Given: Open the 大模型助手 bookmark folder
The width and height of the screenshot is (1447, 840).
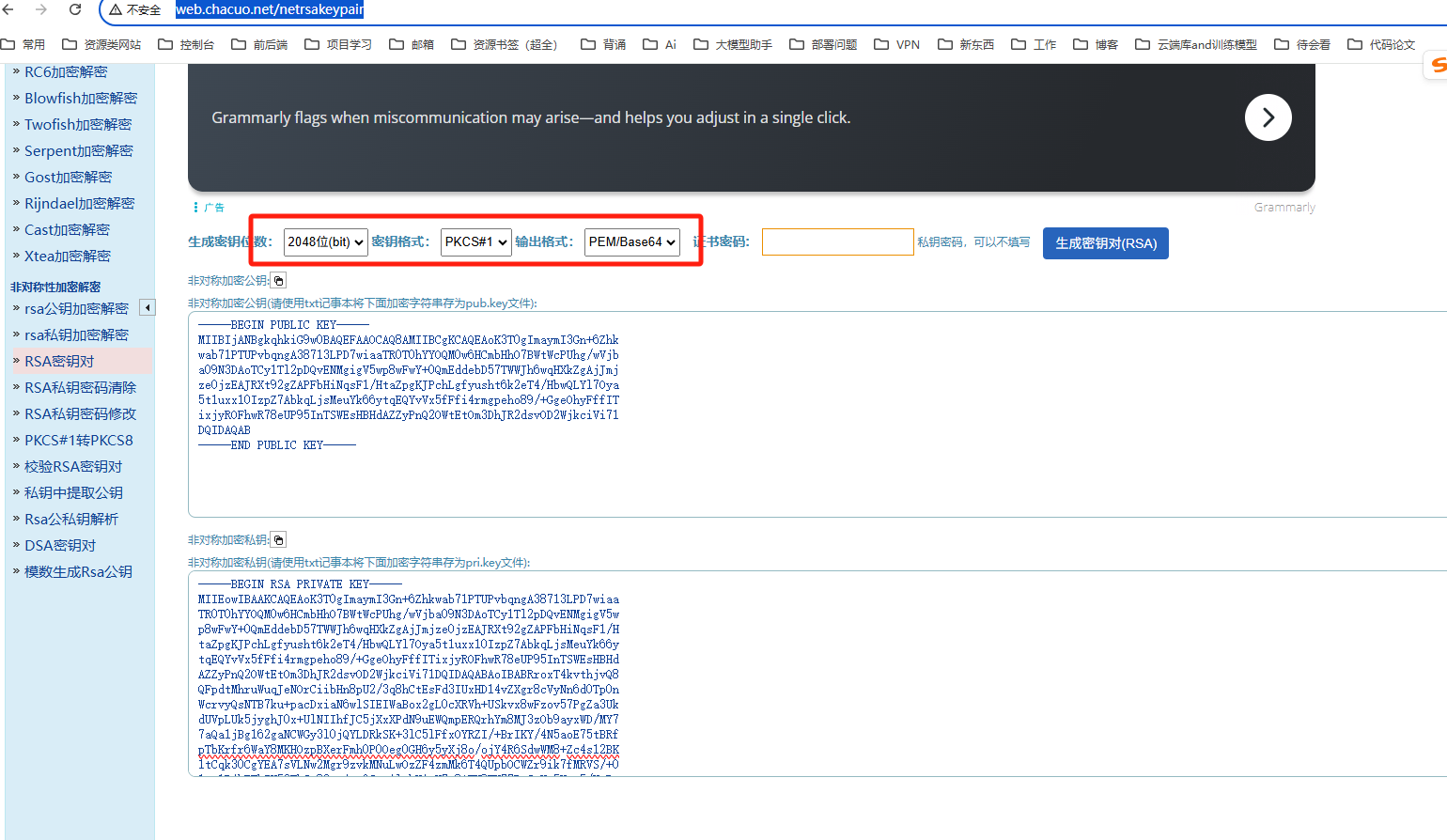Looking at the screenshot, I should coord(733,44).
